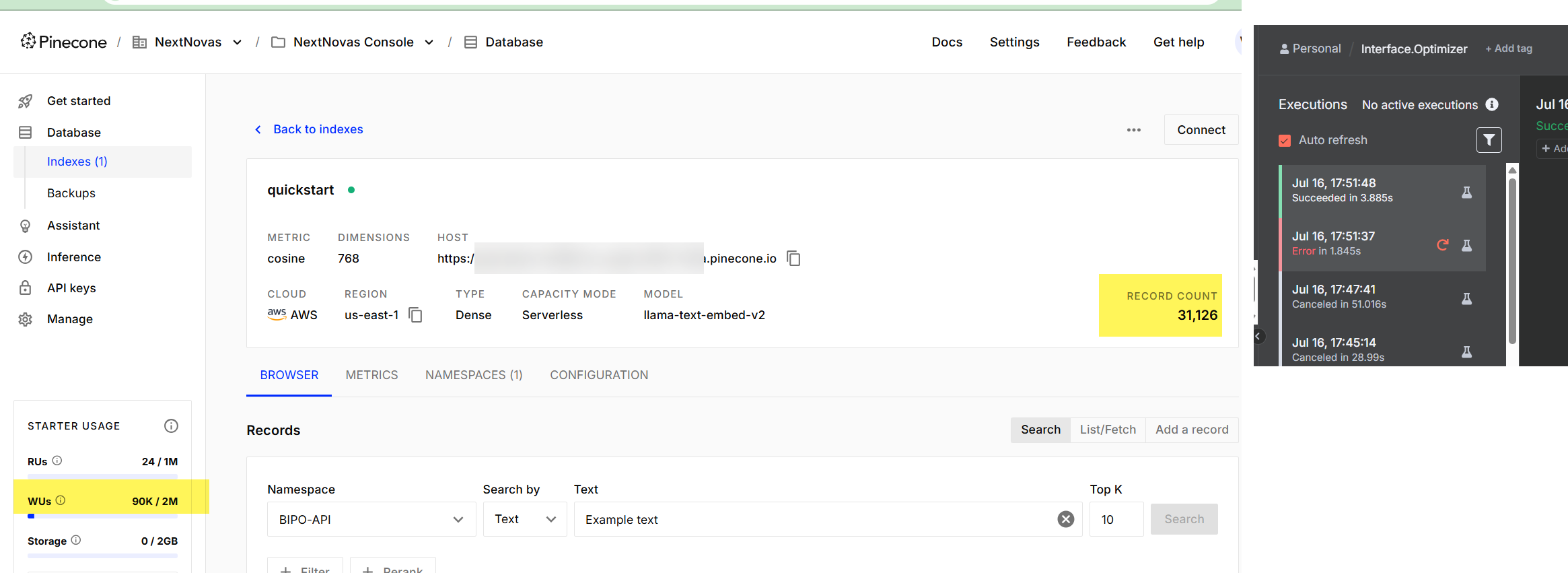Select the Database sidebar icon
1568x573 pixels.
26,133
